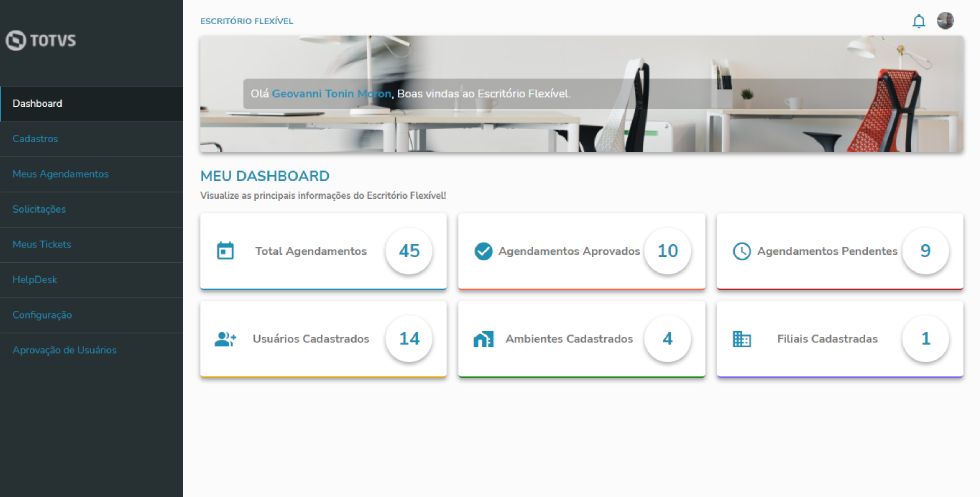Click the Agendamentos Aprovados label
Viewport: 980px width, 497px height.
(569, 251)
